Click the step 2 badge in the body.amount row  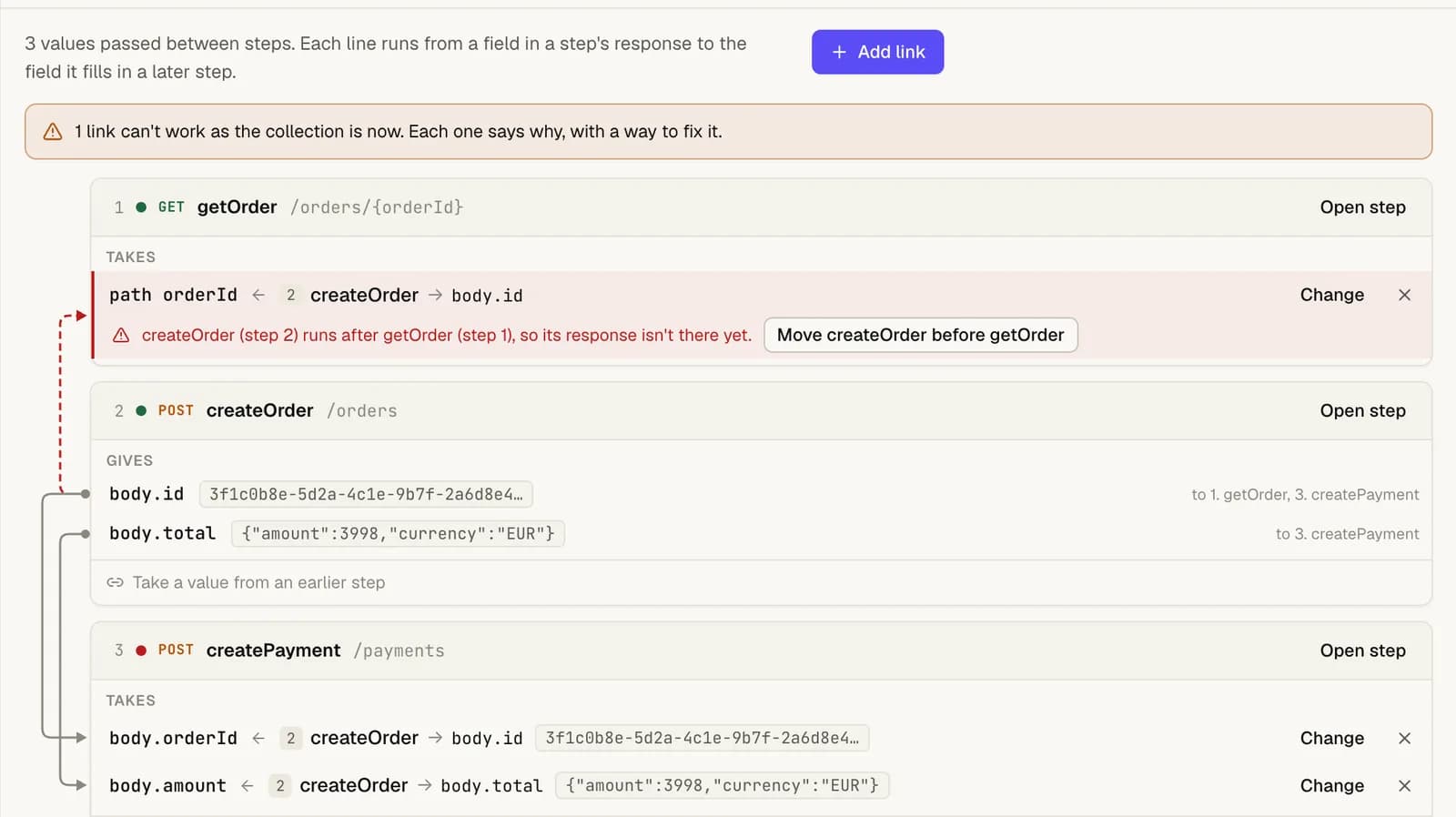(279, 785)
